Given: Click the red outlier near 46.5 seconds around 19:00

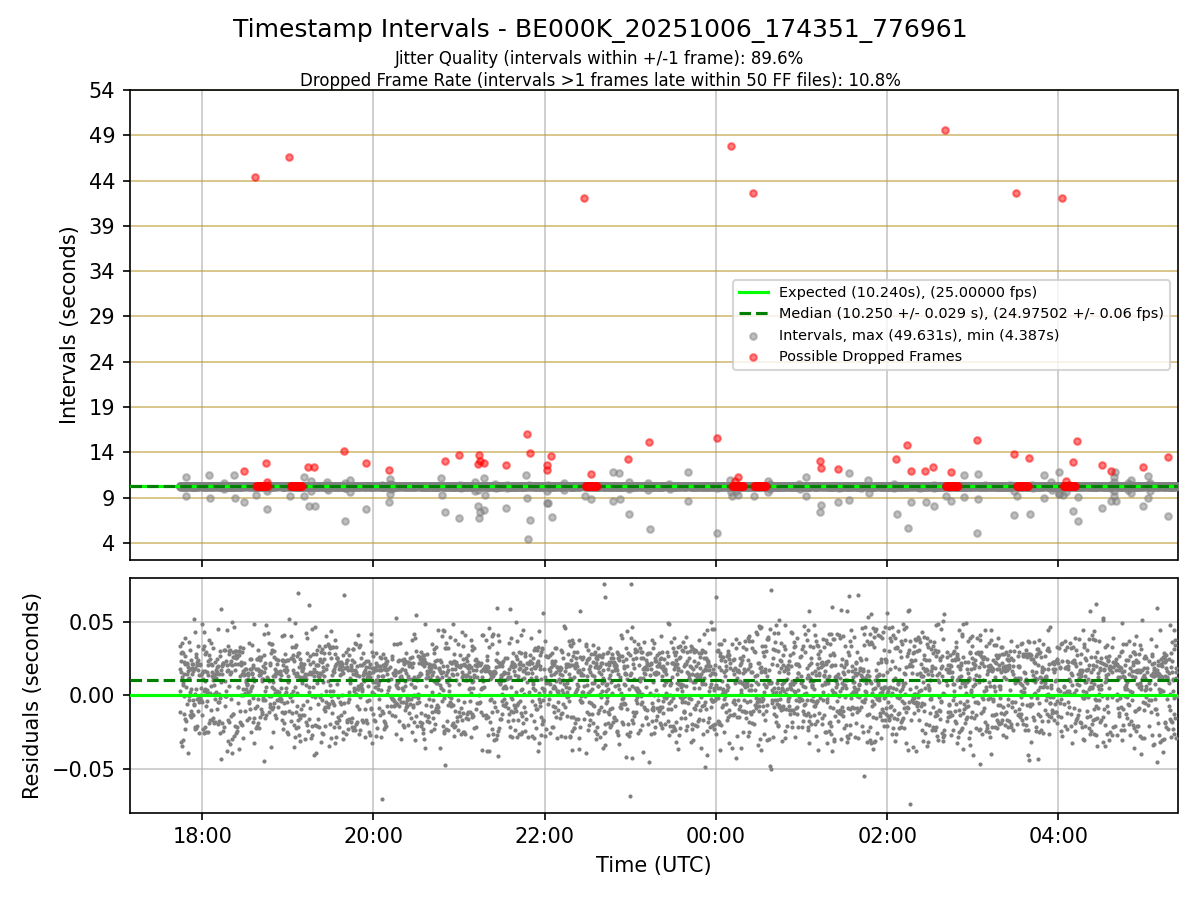Looking at the screenshot, I should coord(289,157).
